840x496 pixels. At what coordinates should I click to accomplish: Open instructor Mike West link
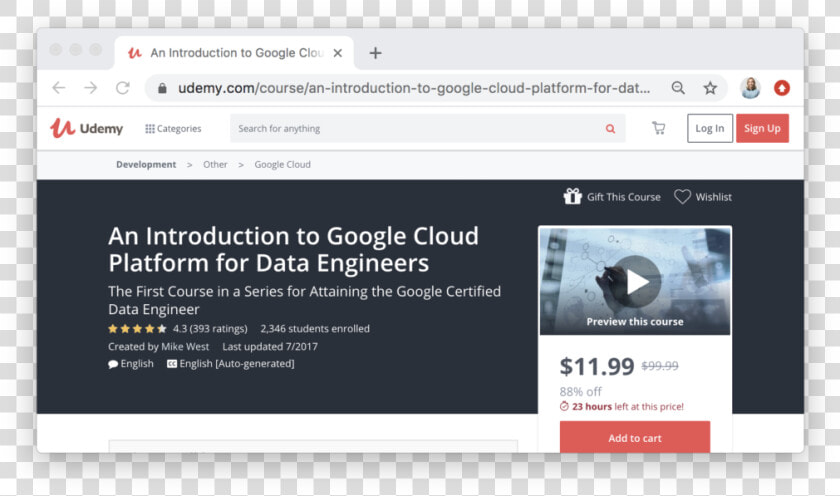coord(183,347)
